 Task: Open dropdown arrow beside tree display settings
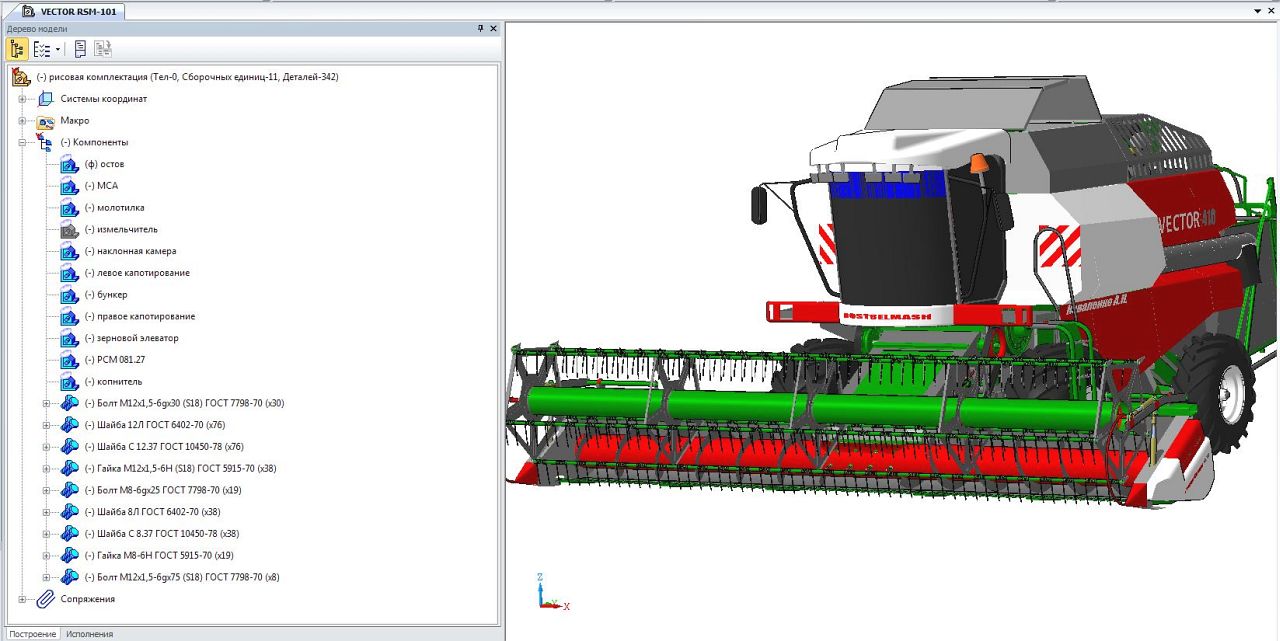(x=58, y=49)
